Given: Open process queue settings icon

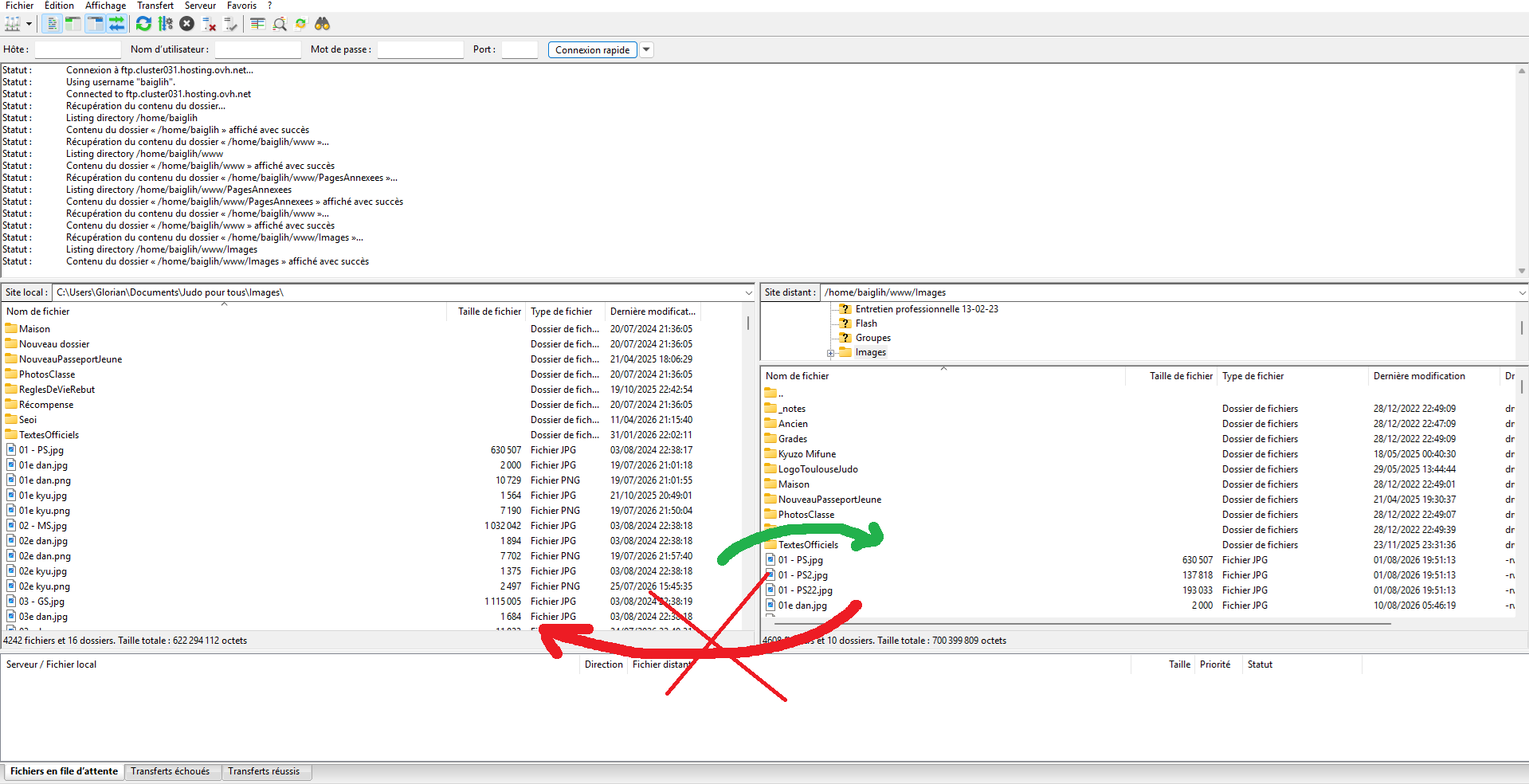Looking at the screenshot, I should (x=165, y=24).
